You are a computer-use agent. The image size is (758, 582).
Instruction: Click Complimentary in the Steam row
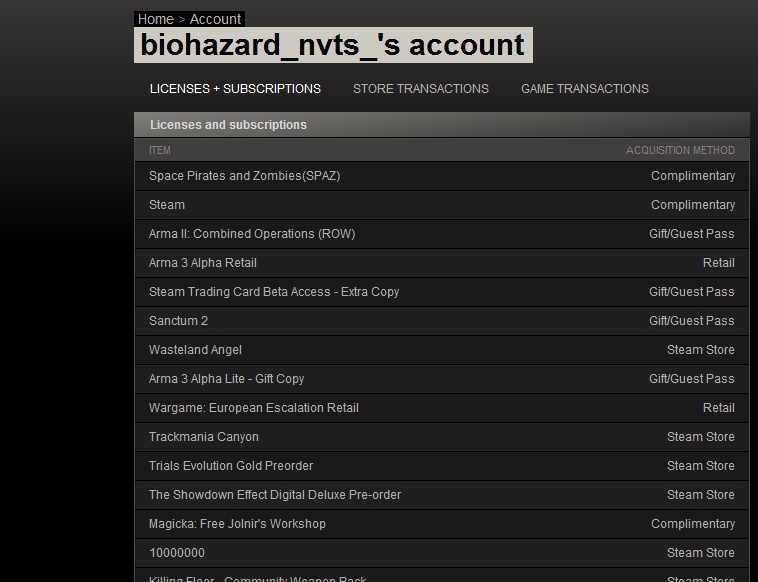[693, 205]
